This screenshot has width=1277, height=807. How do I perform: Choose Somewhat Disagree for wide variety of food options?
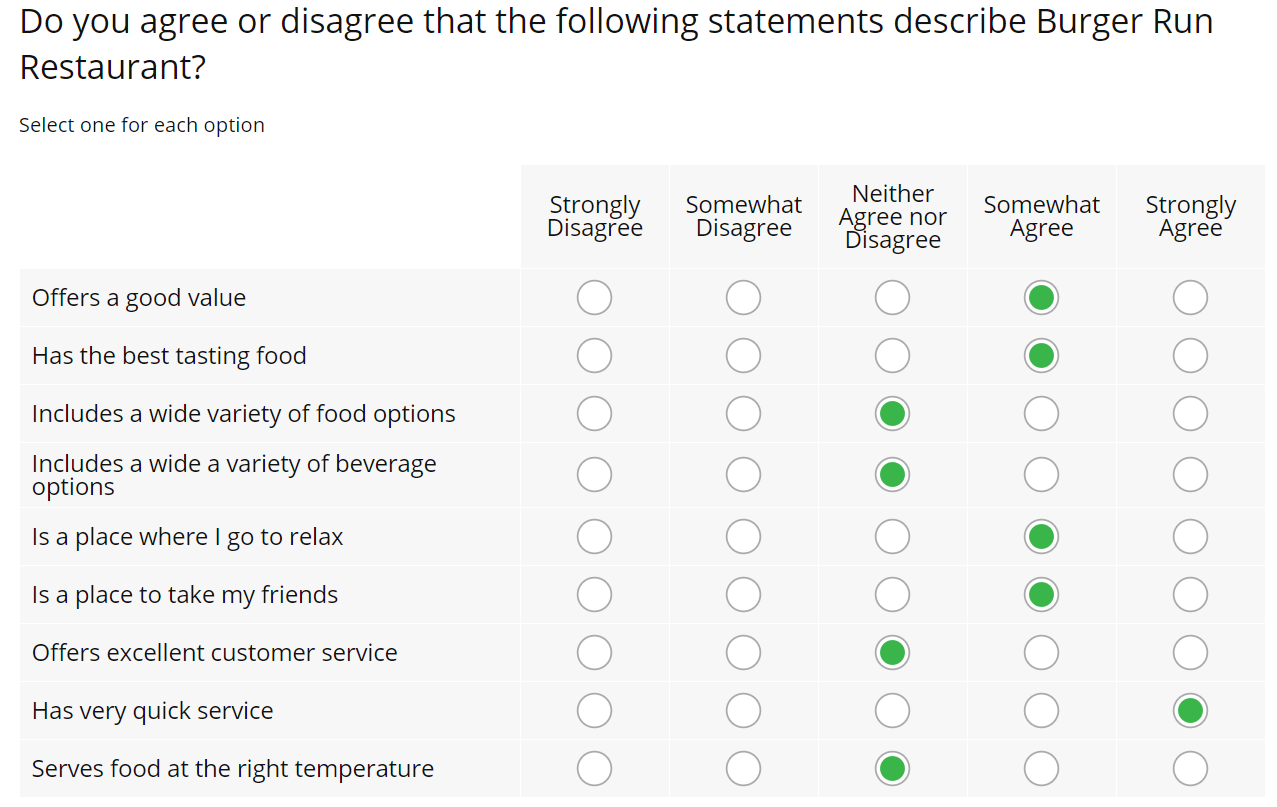coord(743,414)
